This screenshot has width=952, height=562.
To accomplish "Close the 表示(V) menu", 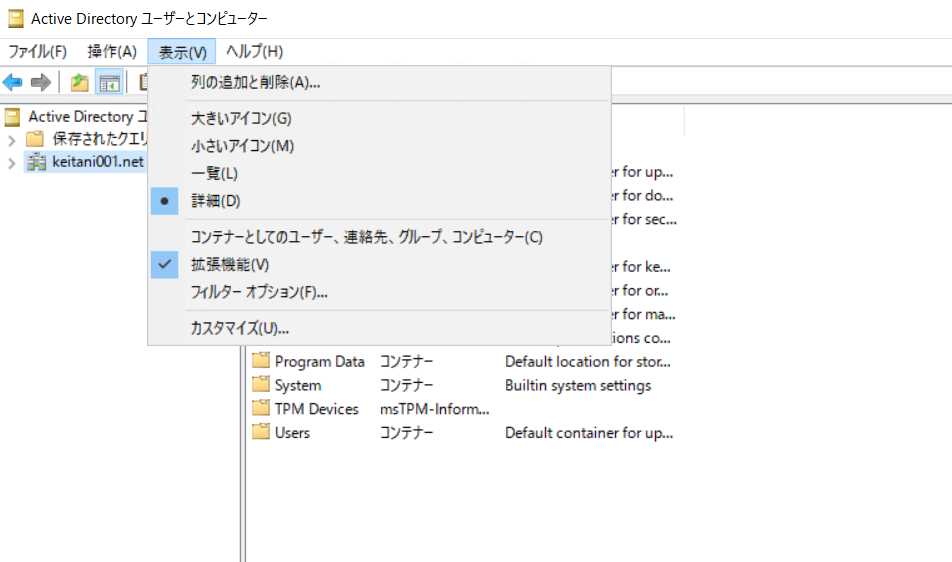I will [182, 52].
